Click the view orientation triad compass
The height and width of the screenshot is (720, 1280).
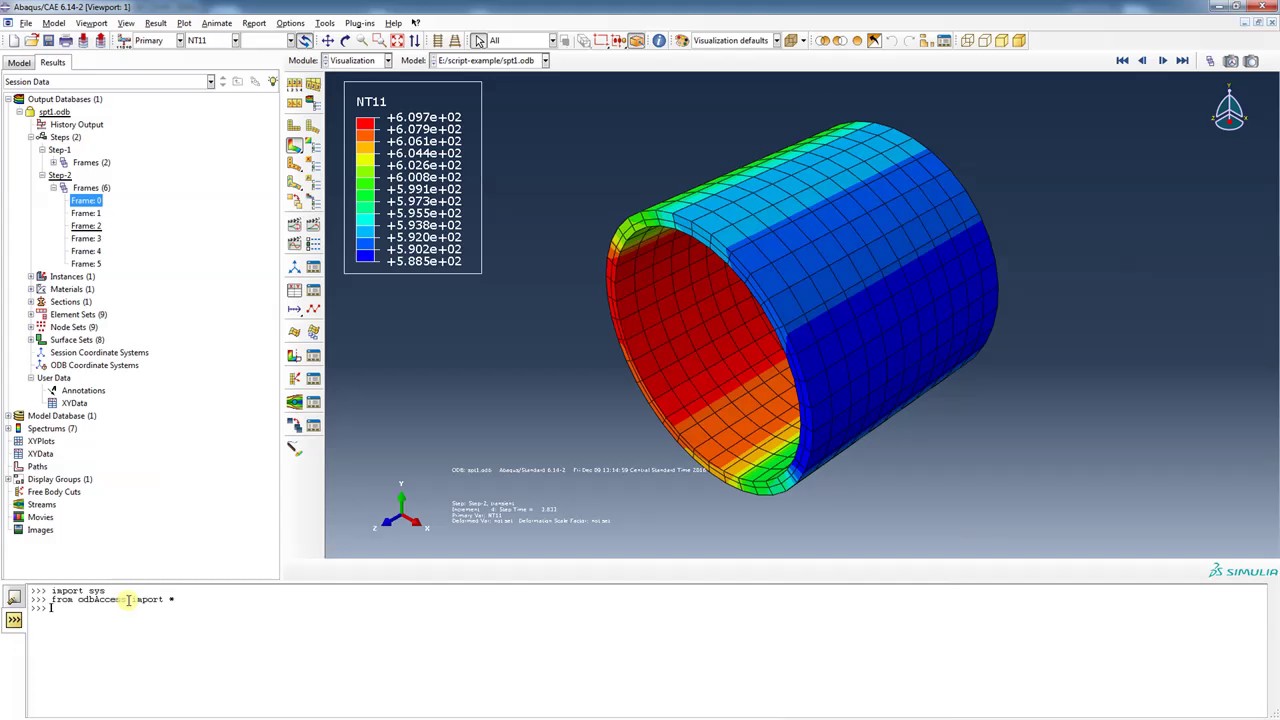click(x=1229, y=110)
